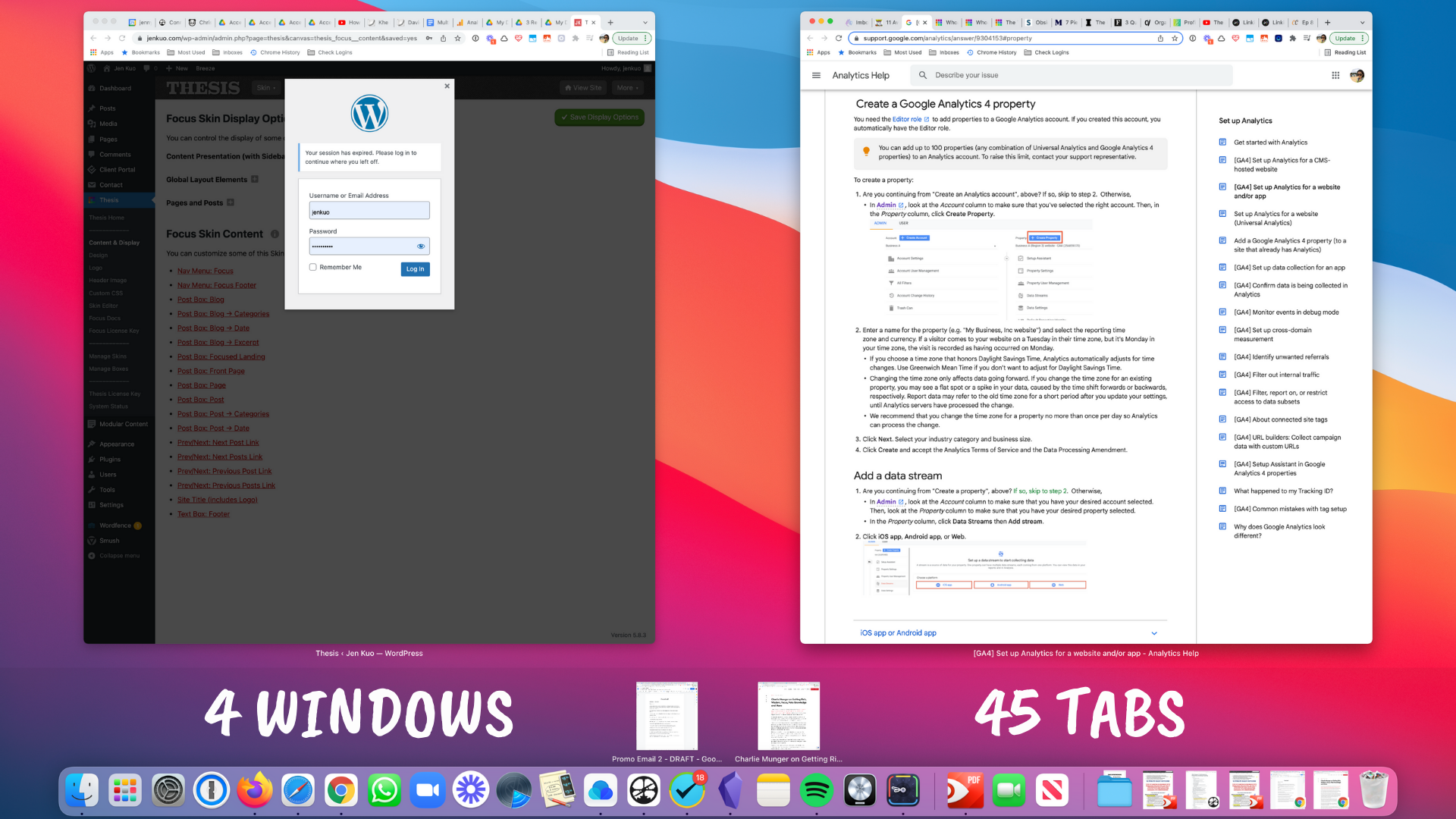Open a new tab in Analytics window
Screen dimensions: 1456x819
pos(1328,23)
